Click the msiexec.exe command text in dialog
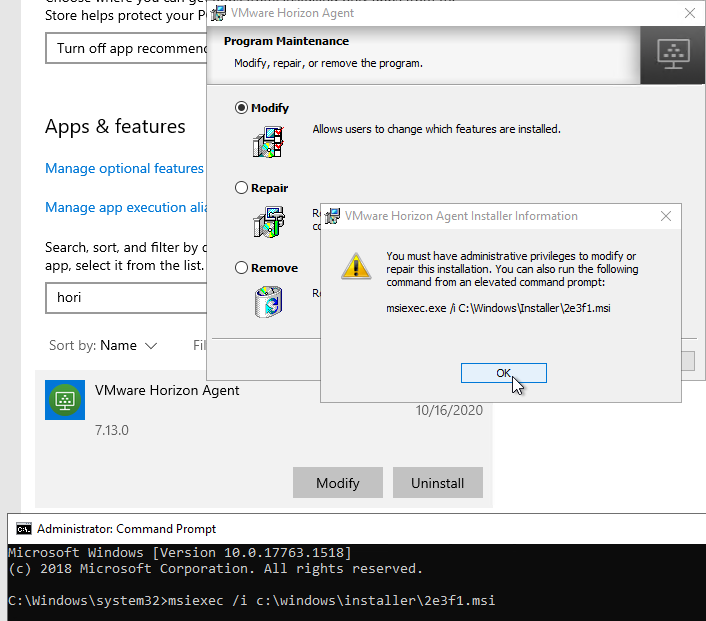The height and width of the screenshot is (621, 706). click(x=498, y=308)
